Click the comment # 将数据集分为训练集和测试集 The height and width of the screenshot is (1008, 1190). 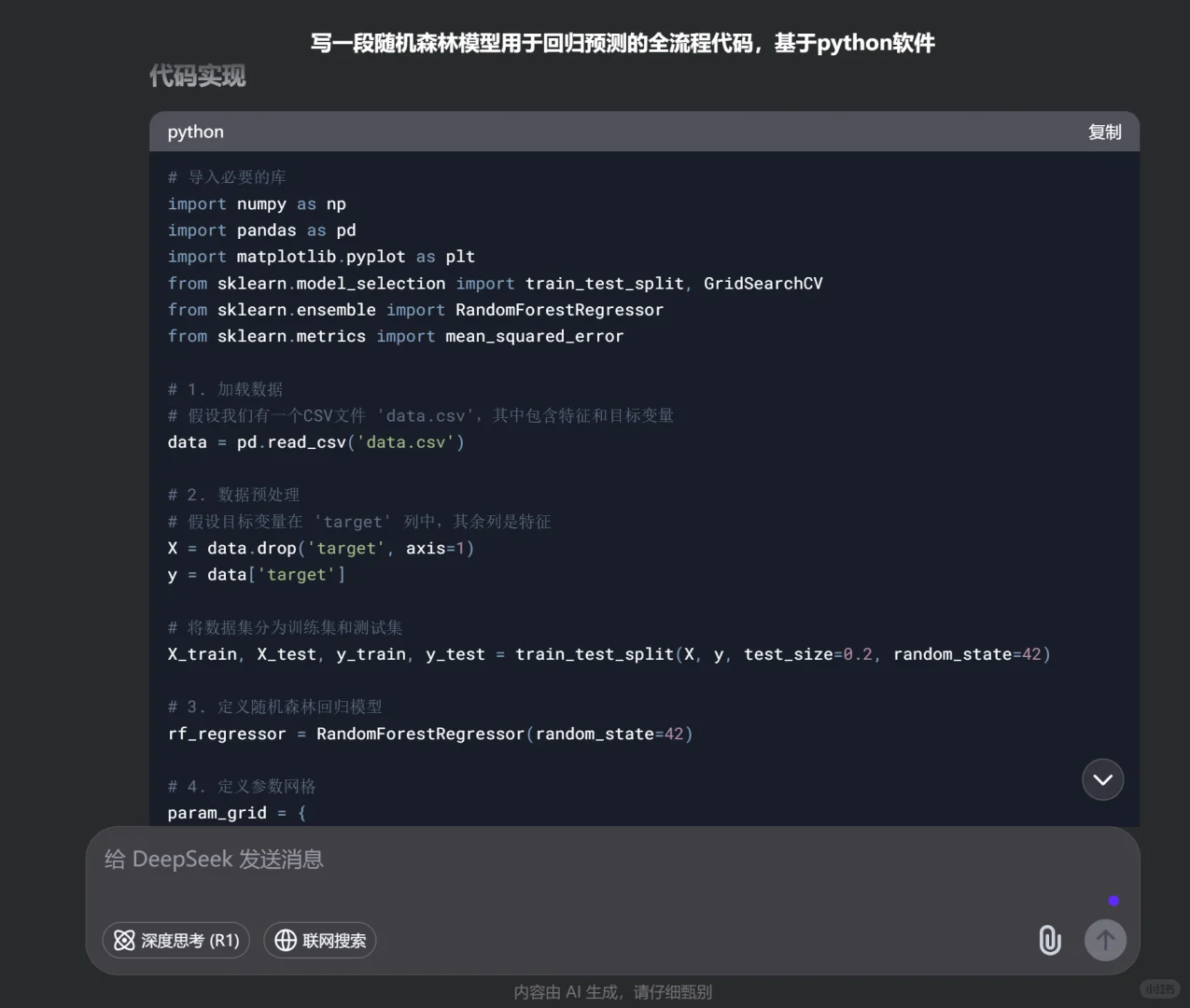[285, 627]
